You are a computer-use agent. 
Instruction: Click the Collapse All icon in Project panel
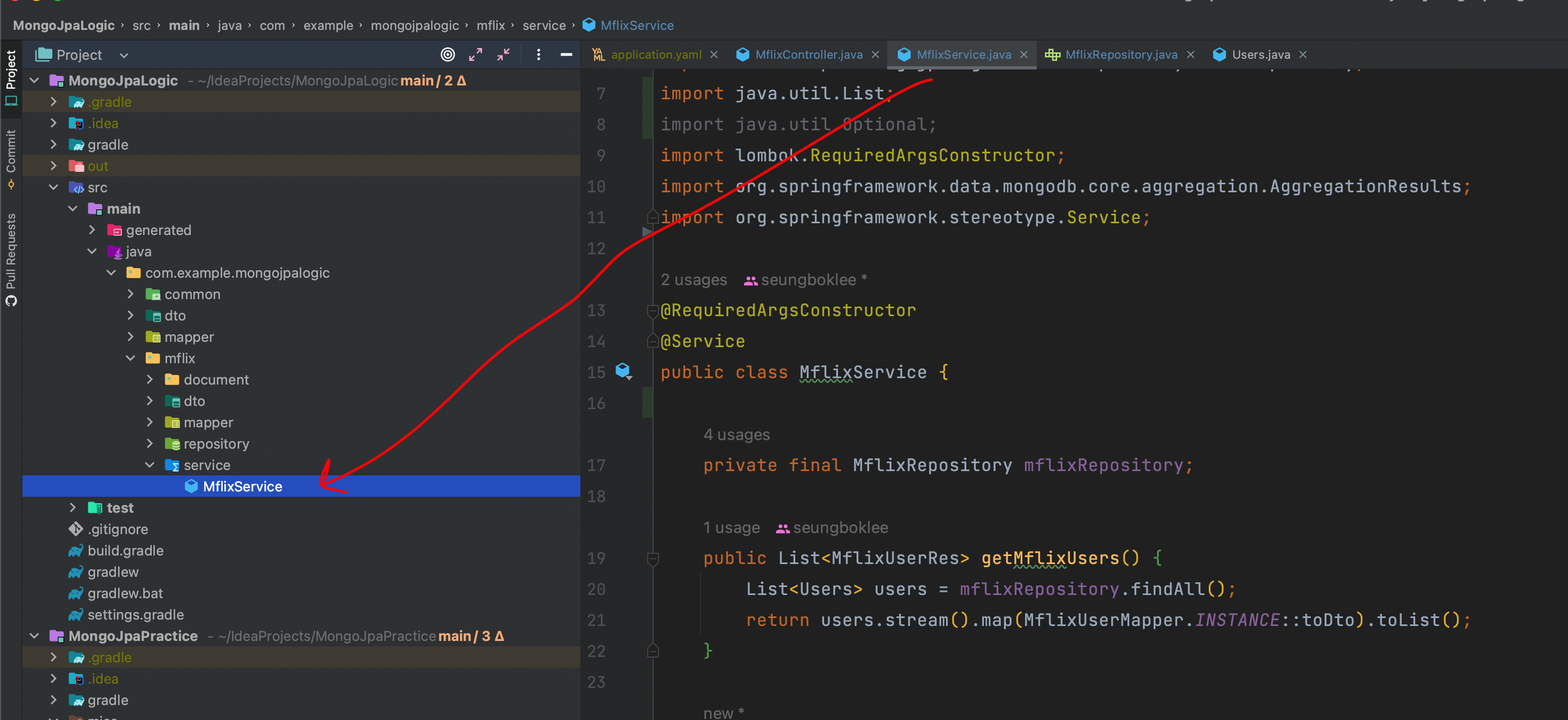(x=503, y=54)
